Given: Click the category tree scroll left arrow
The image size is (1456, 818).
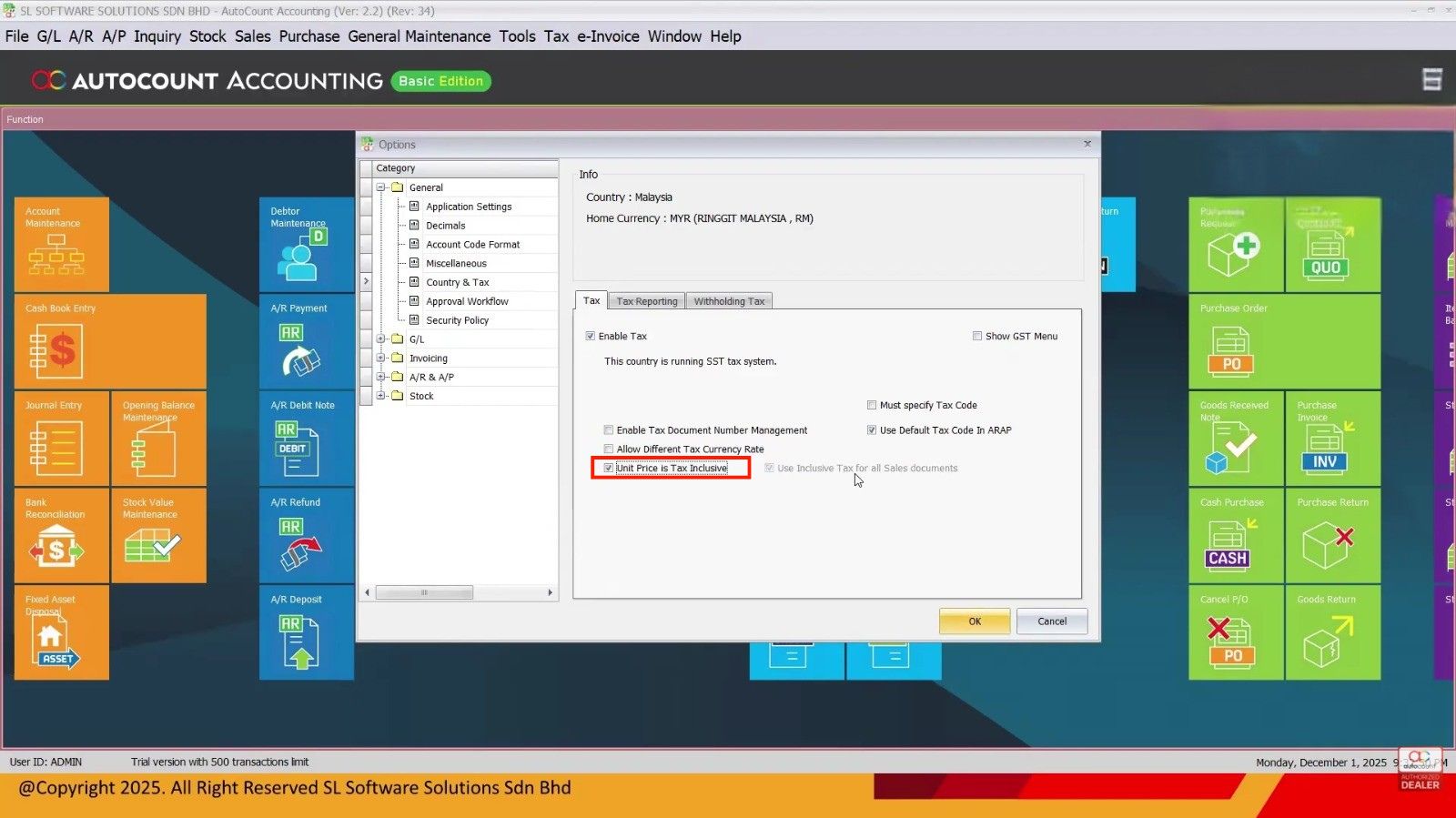Looking at the screenshot, I should 368,592.
